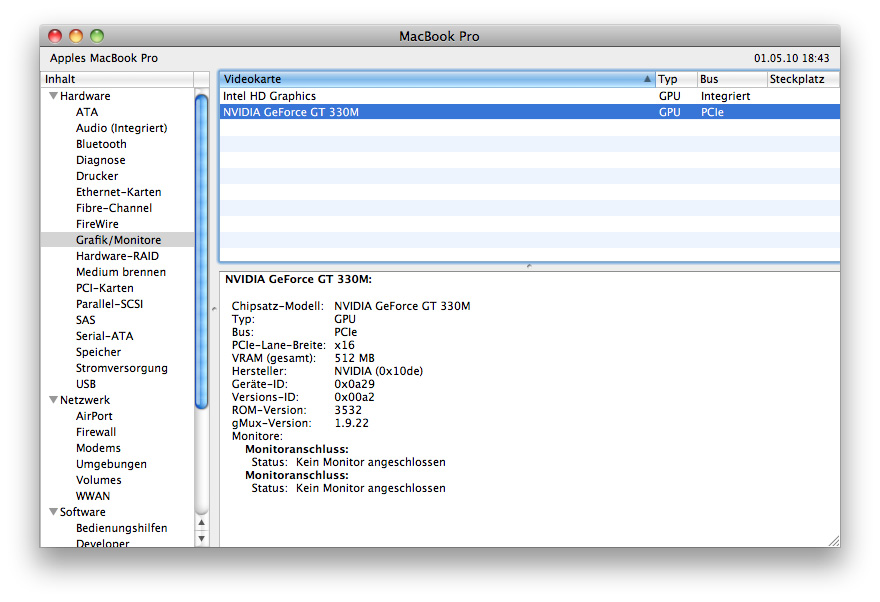Click the VRAM (gesamt) 512 MB value
880x602 pixels.
(354, 358)
